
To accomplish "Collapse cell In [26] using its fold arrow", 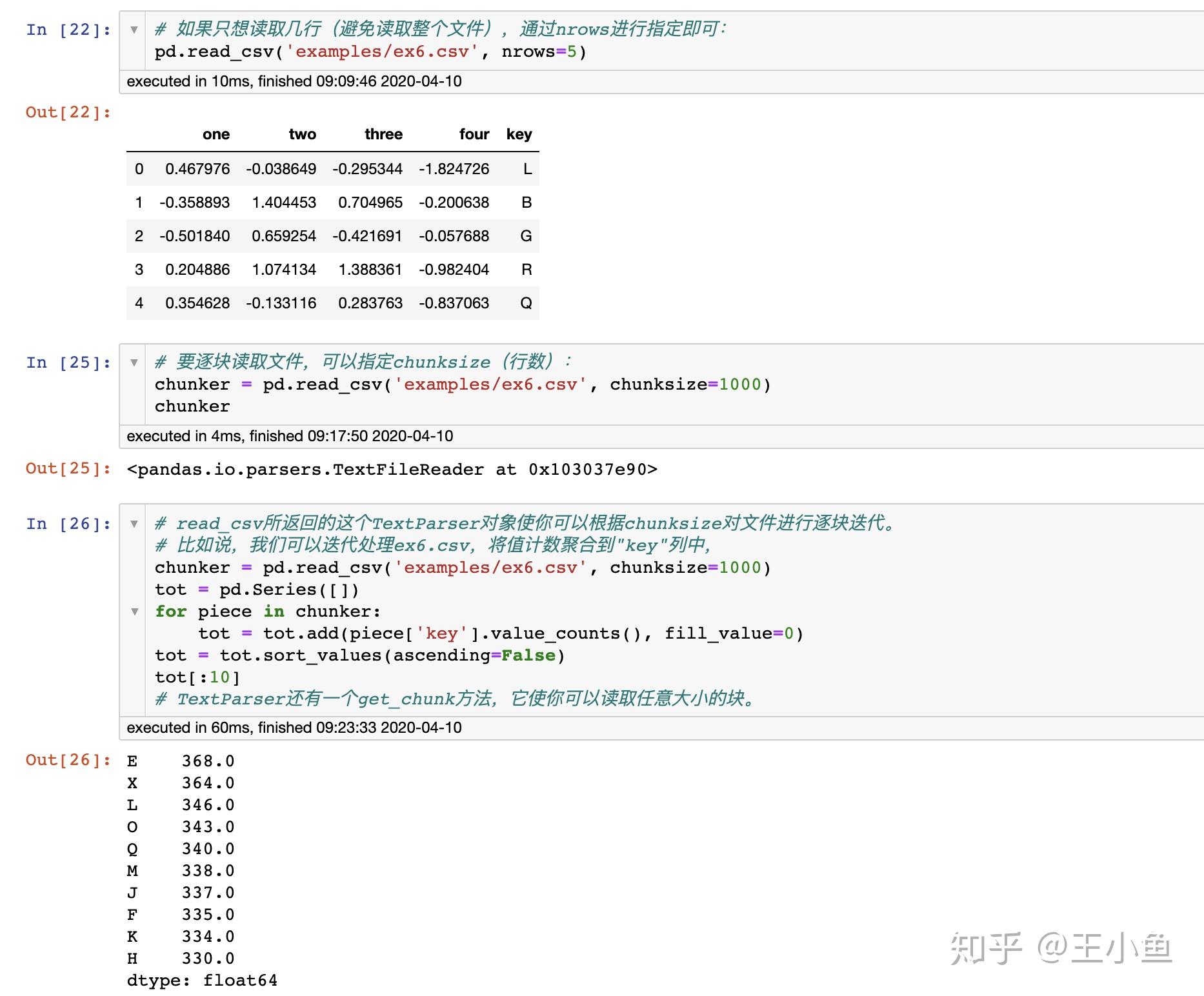I will coord(134,524).
